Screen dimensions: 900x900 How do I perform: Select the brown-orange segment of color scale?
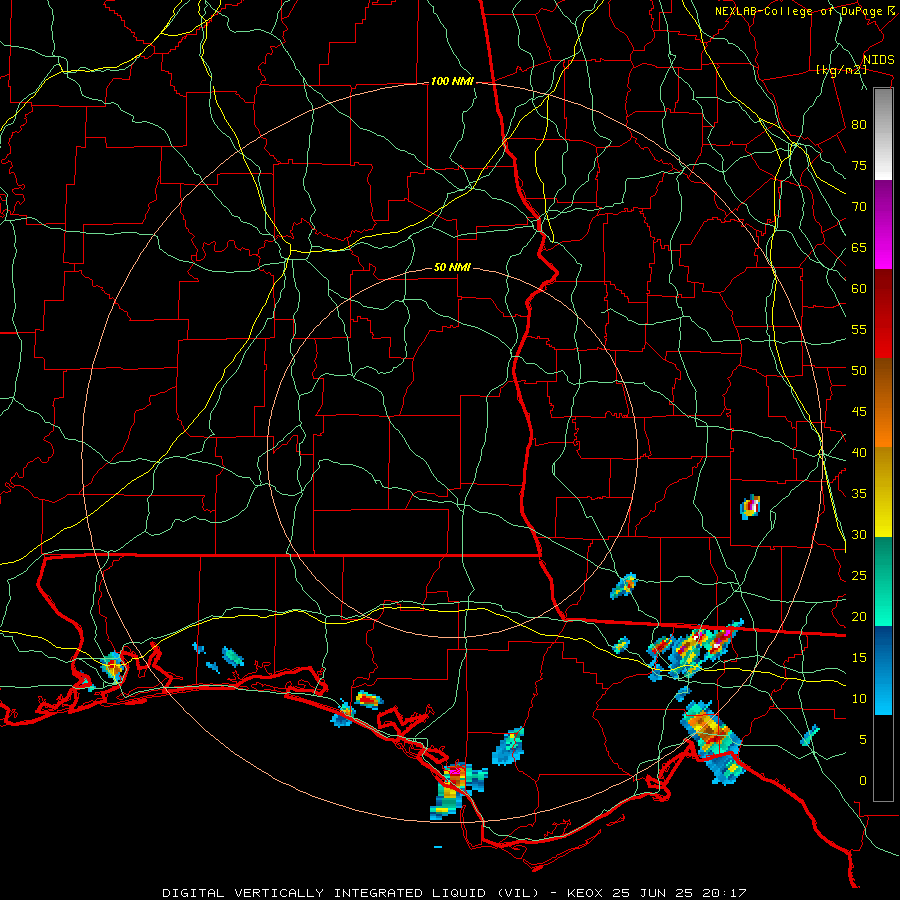tap(883, 402)
